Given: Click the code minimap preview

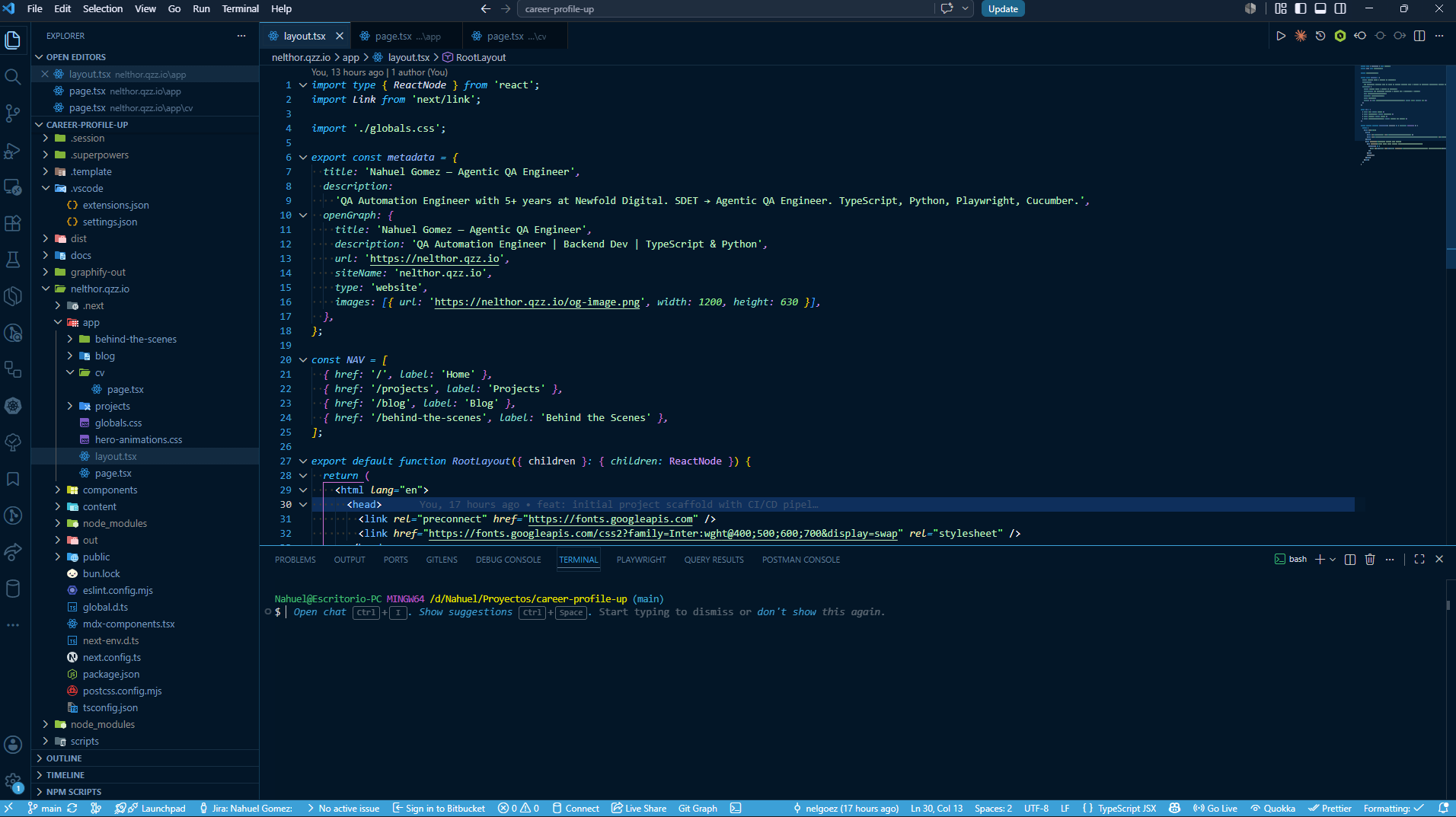Looking at the screenshot, I should click(1401, 114).
